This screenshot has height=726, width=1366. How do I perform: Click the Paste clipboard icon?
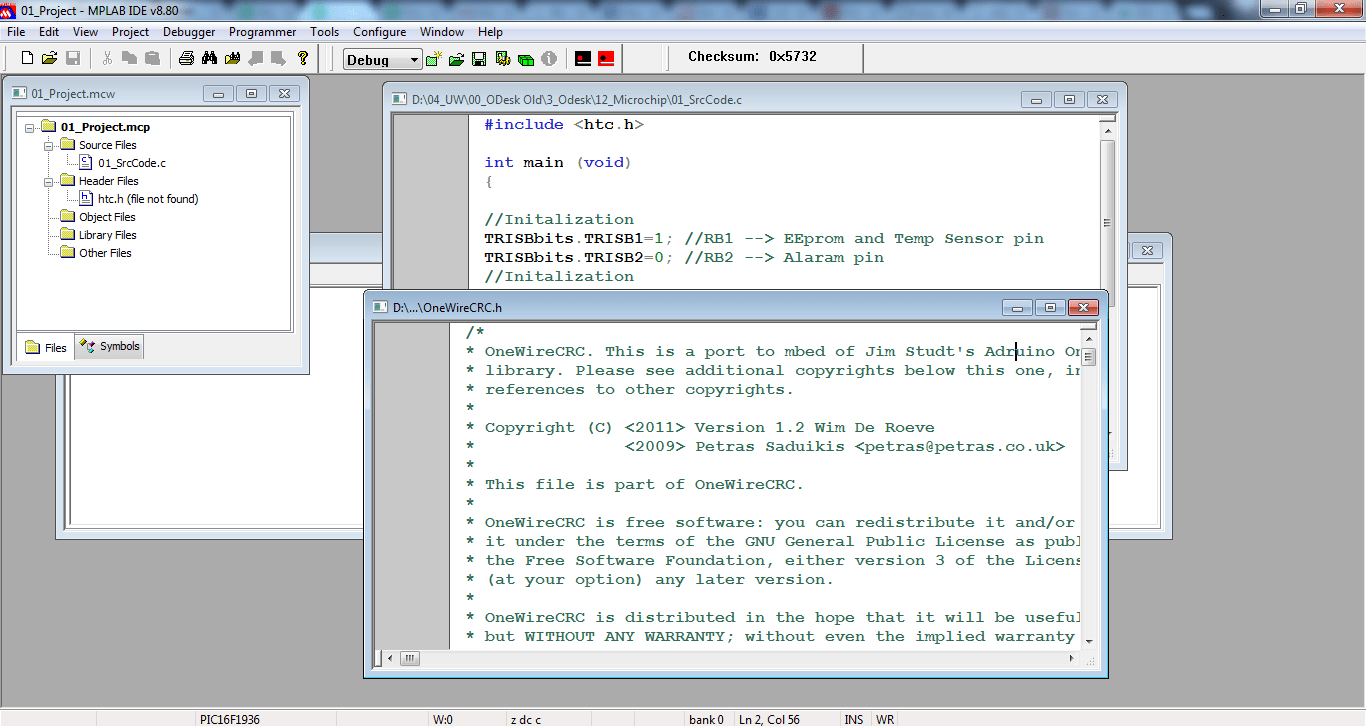(152, 59)
